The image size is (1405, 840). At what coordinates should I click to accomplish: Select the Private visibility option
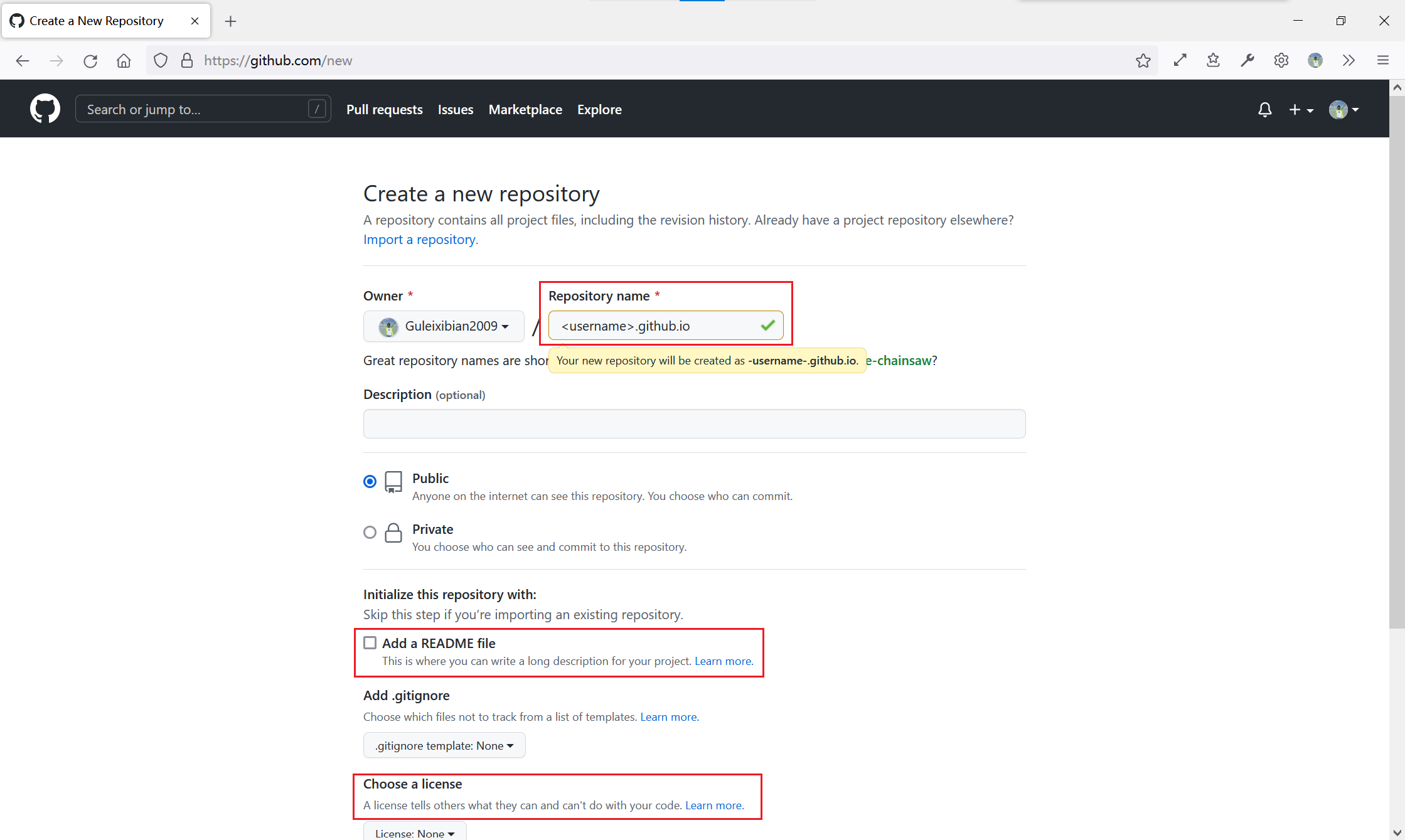(370, 532)
